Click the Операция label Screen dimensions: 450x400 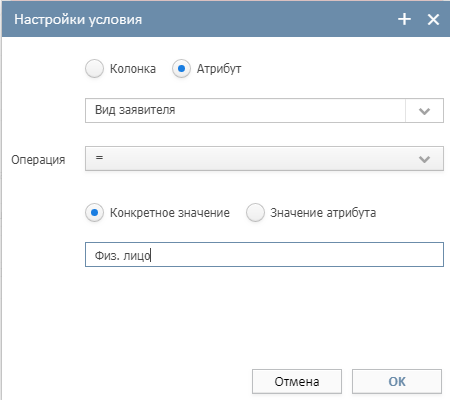coord(38,160)
